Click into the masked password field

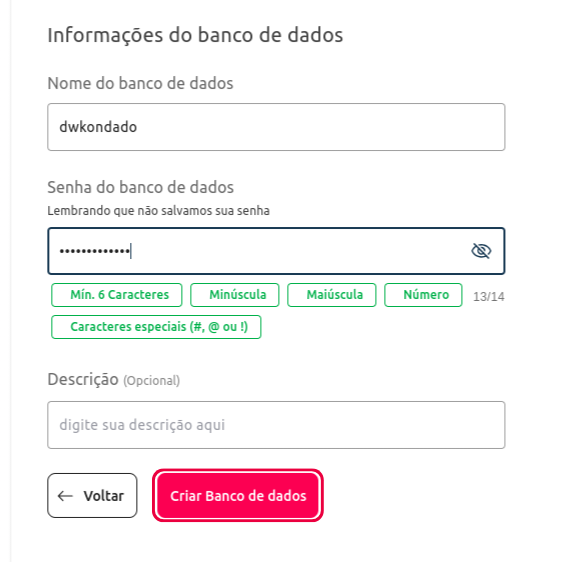[x=276, y=251]
